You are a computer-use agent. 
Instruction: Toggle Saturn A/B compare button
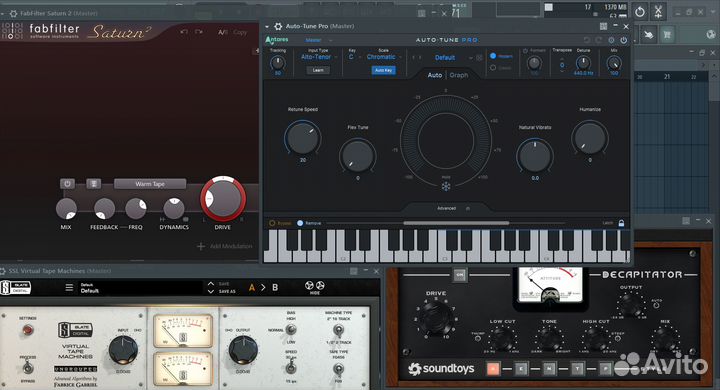pos(223,32)
